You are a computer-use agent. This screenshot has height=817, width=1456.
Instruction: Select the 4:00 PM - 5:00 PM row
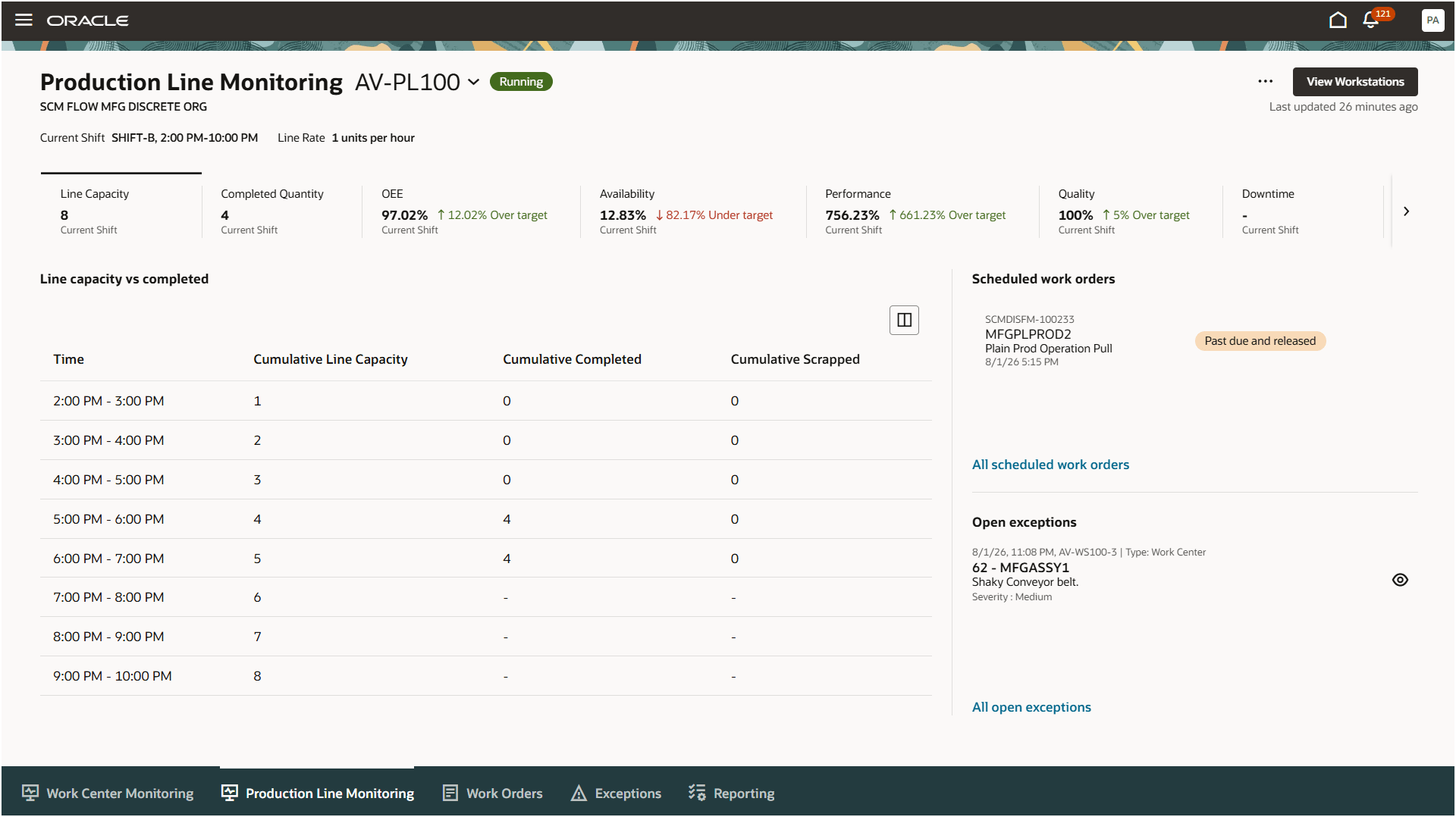point(486,480)
